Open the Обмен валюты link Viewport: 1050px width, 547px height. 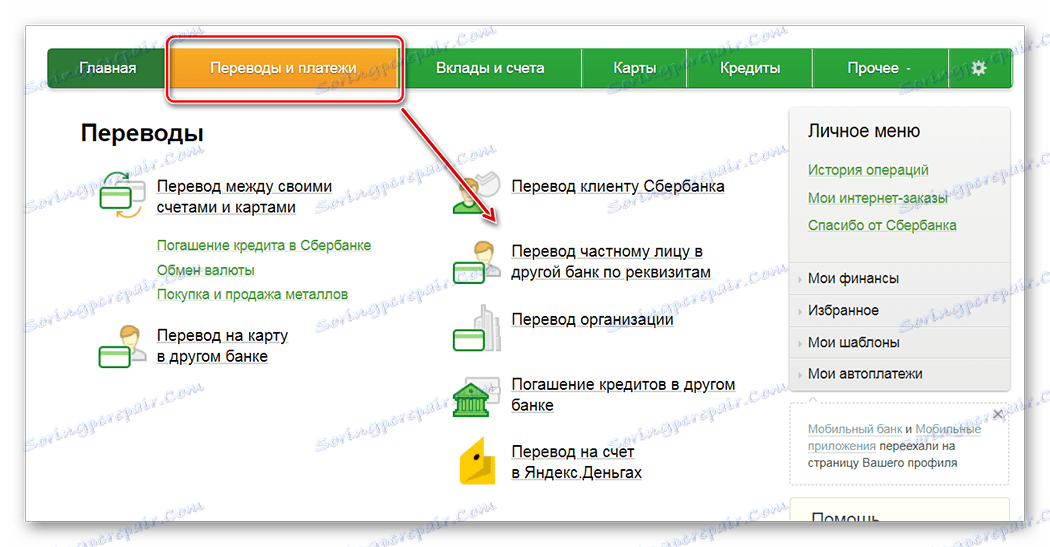tap(206, 270)
